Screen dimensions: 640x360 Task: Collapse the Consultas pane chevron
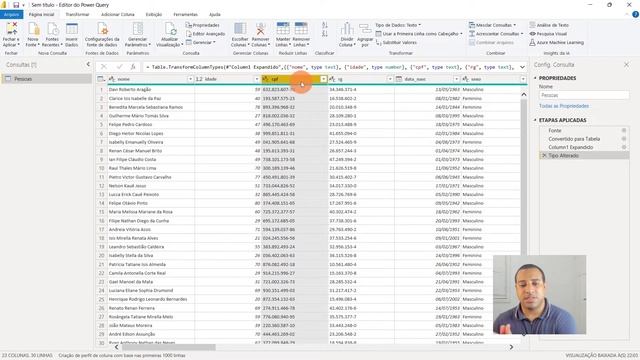88,64
